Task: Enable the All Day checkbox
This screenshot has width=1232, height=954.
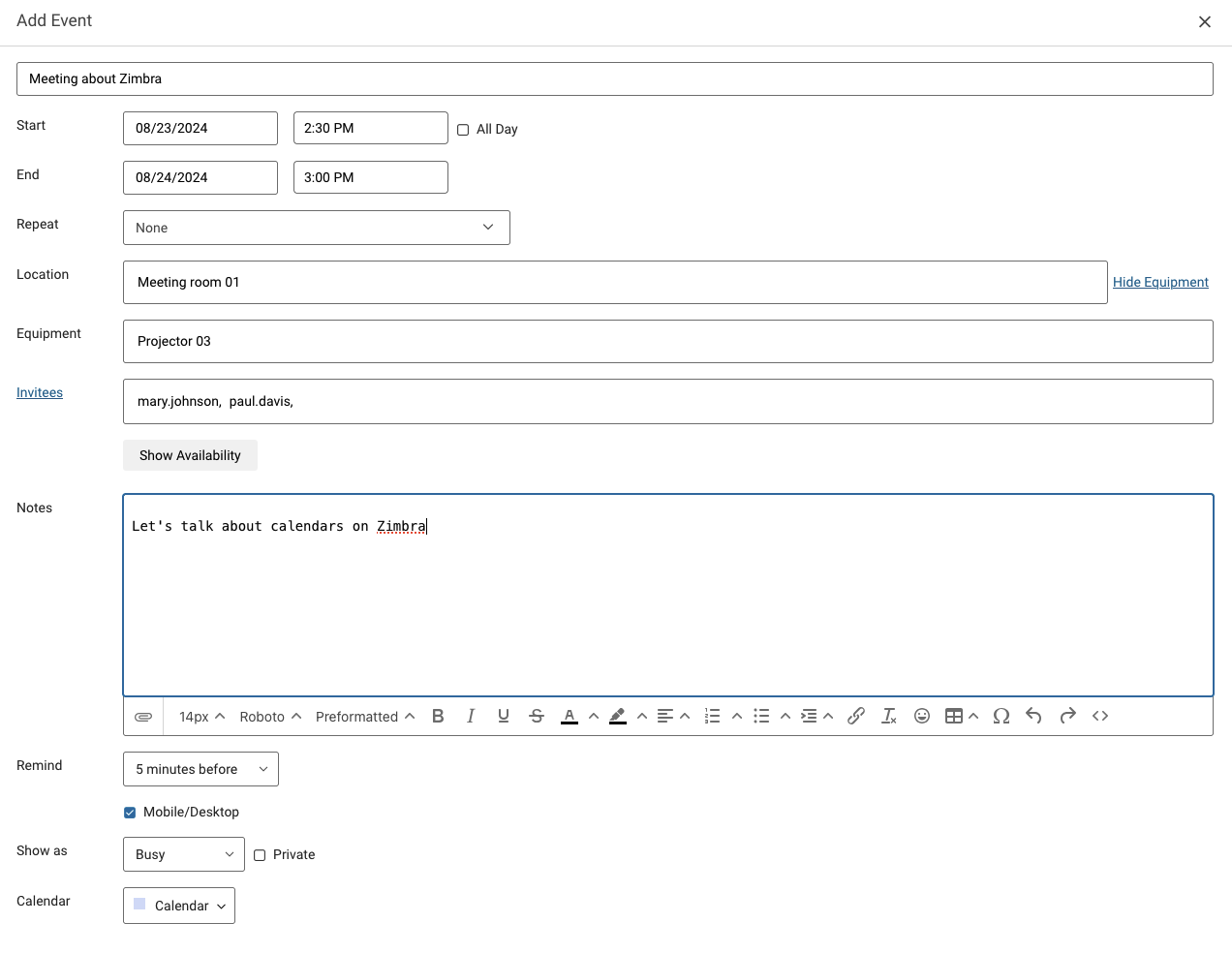Action: [x=463, y=130]
